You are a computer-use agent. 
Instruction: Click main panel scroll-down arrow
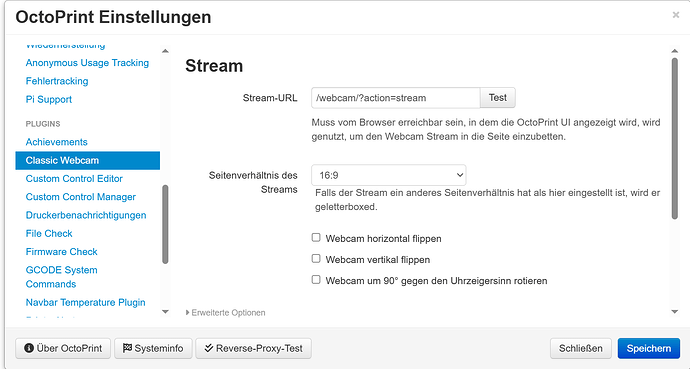click(675, 312)
